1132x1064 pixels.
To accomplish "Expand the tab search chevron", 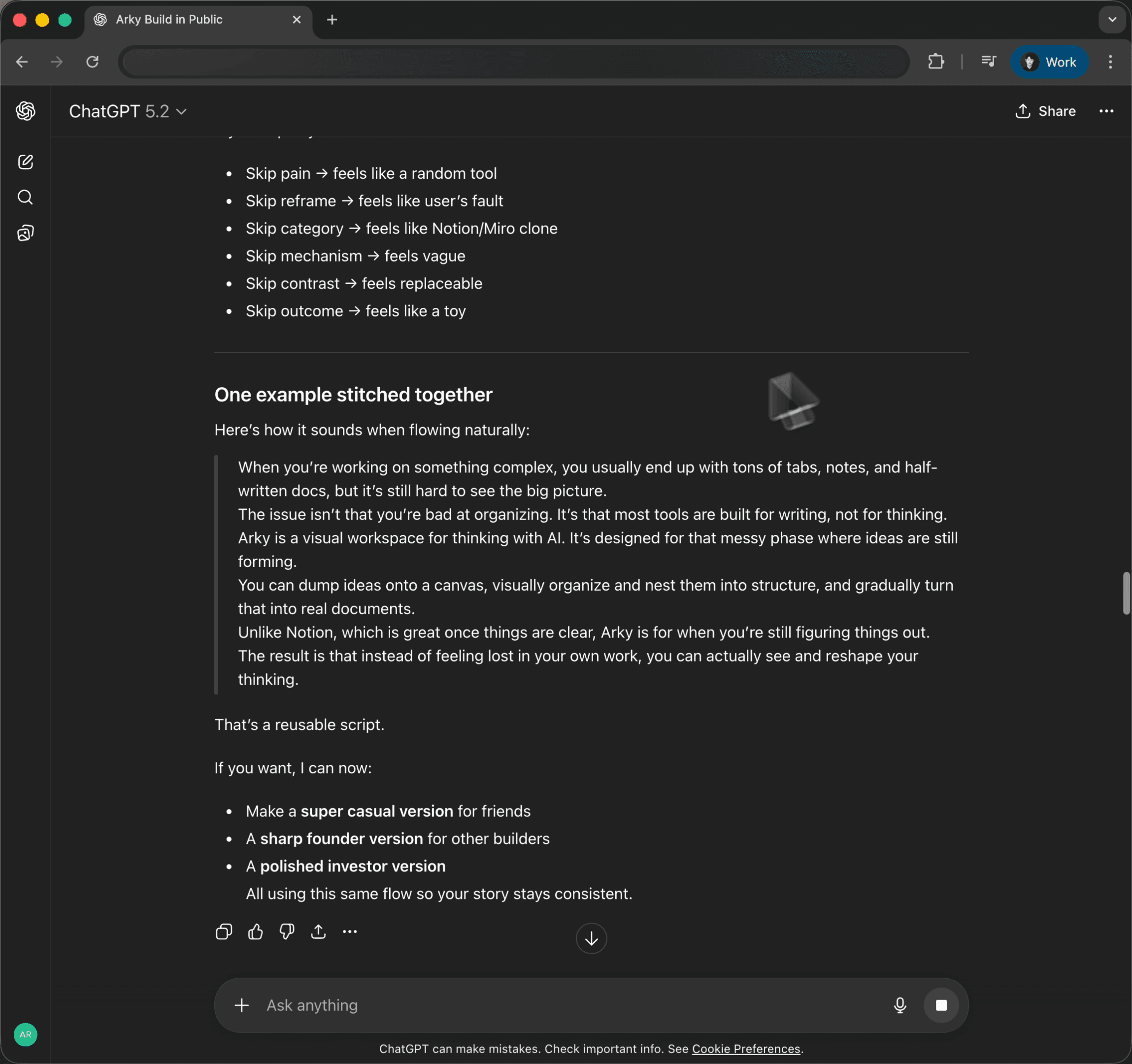I will pyautogui.click(x=1112, y=20).
